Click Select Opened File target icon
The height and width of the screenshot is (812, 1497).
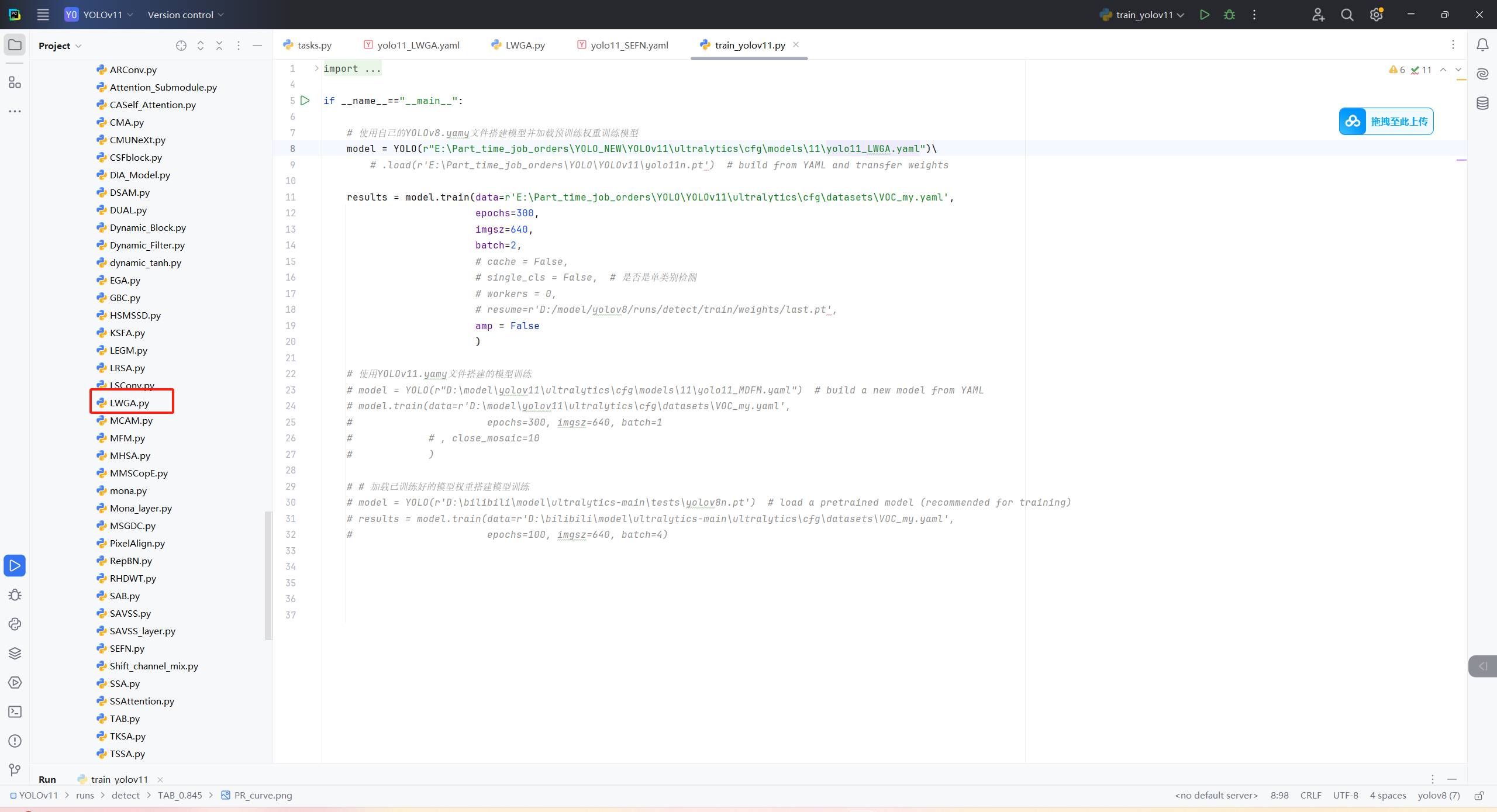click(x=181, y=46)
